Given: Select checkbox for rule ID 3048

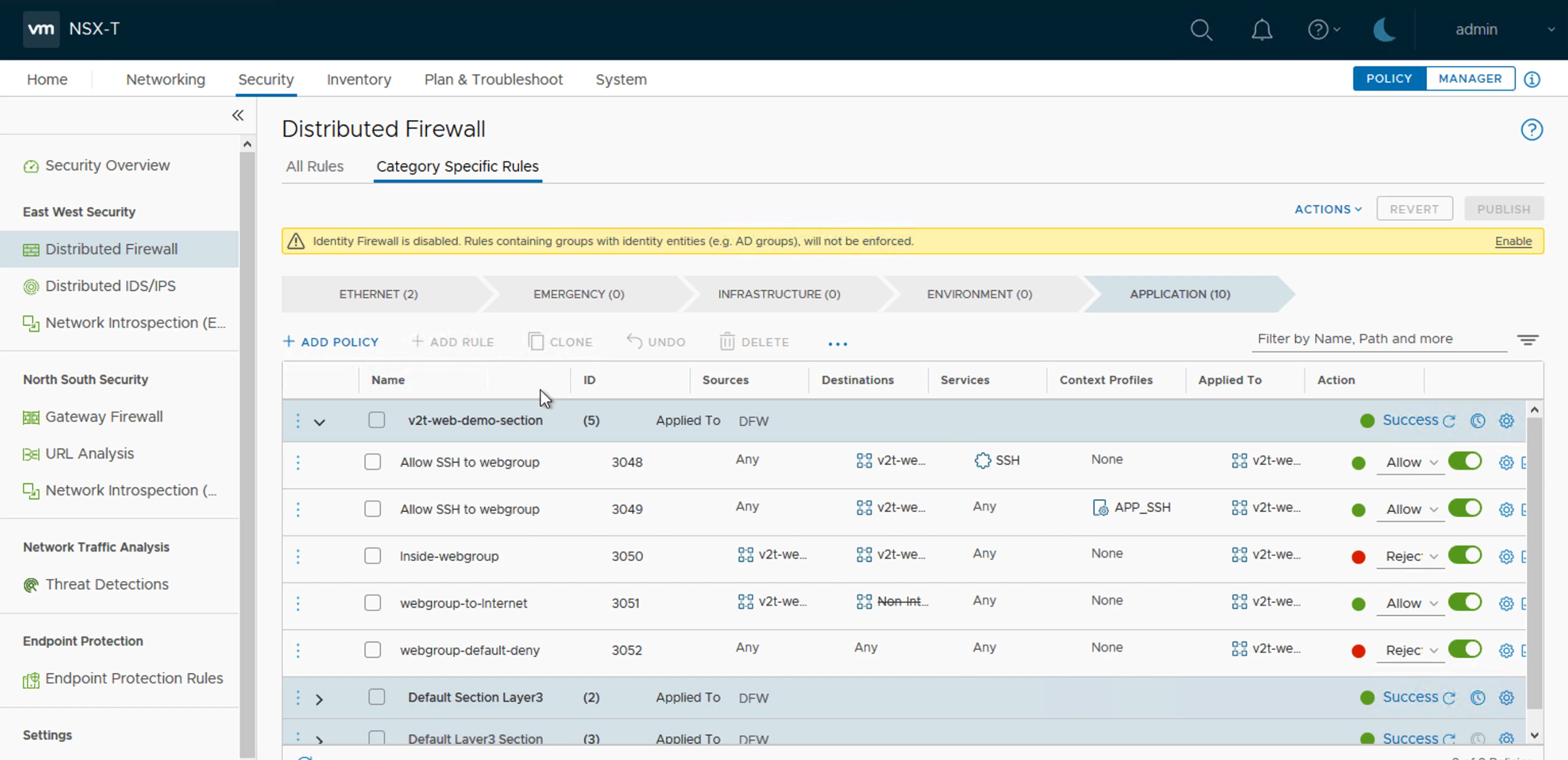Looking at the screenshot, I should click(x=373, y=462).
